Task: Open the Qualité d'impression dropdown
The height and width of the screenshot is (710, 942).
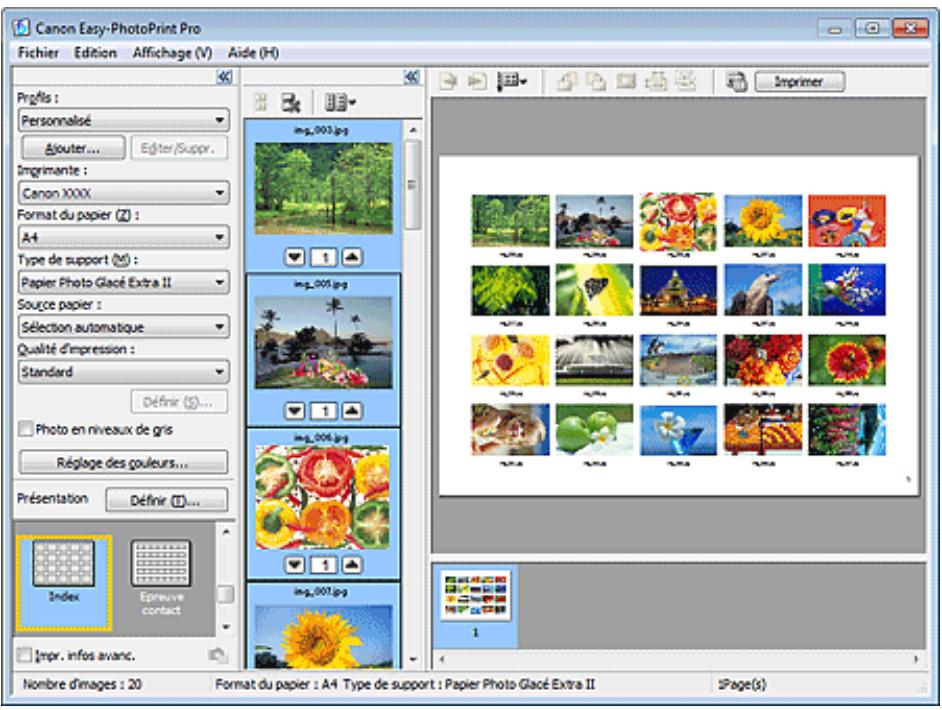Action: (x=124, y=372)
